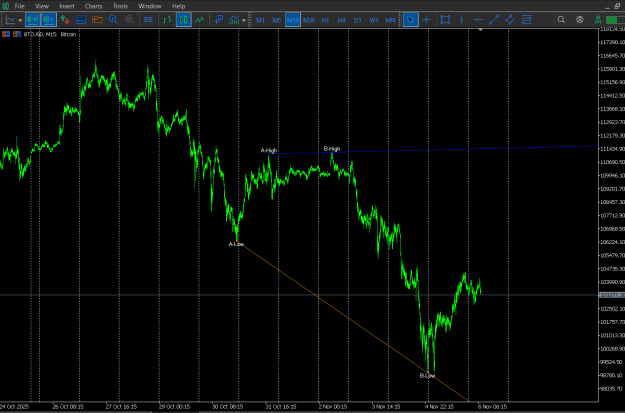Click the green connection status bar
The image size is (625, 413).
[x=615, y=20]
